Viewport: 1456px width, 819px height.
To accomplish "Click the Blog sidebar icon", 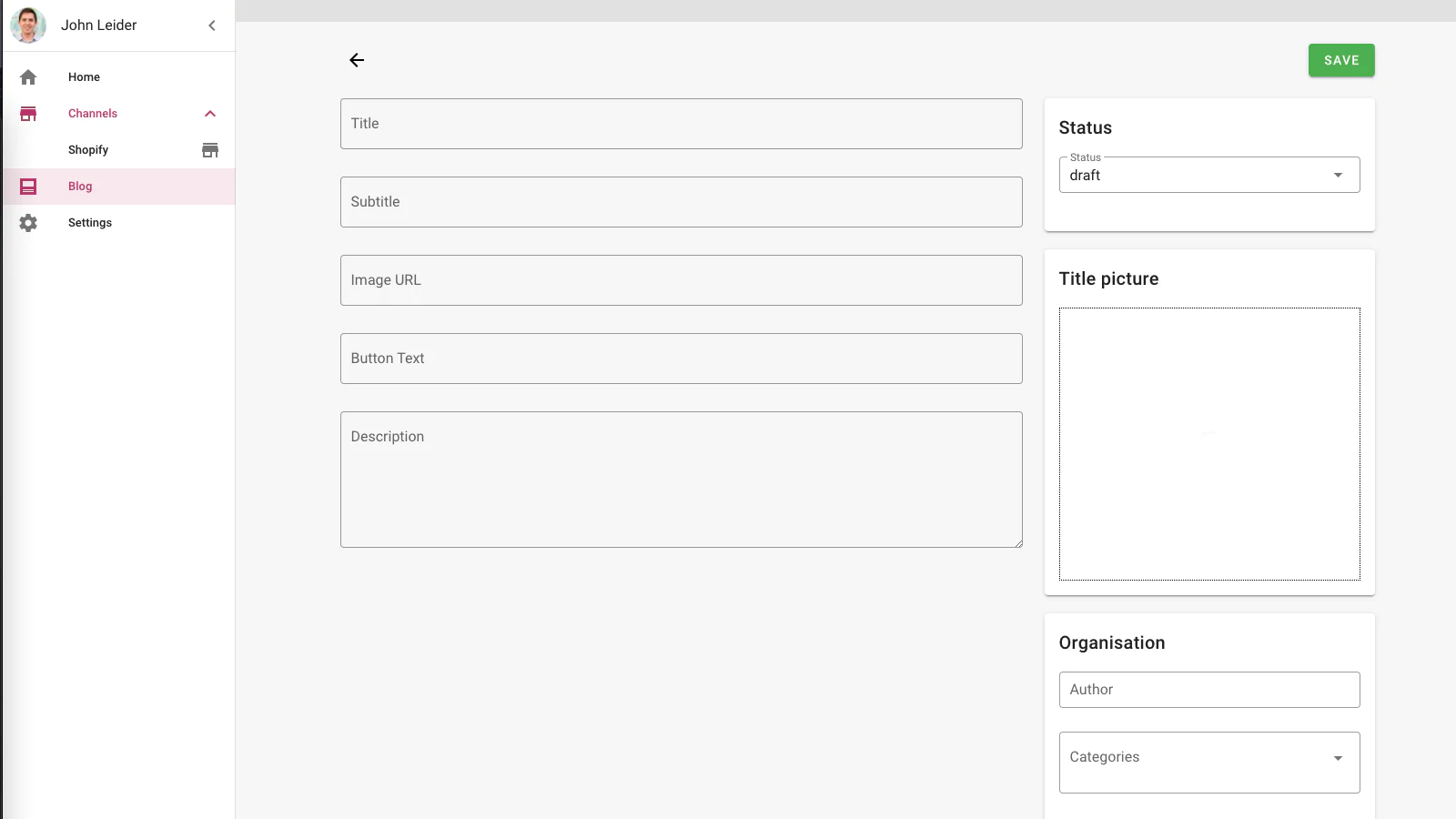I will (28, 187).
